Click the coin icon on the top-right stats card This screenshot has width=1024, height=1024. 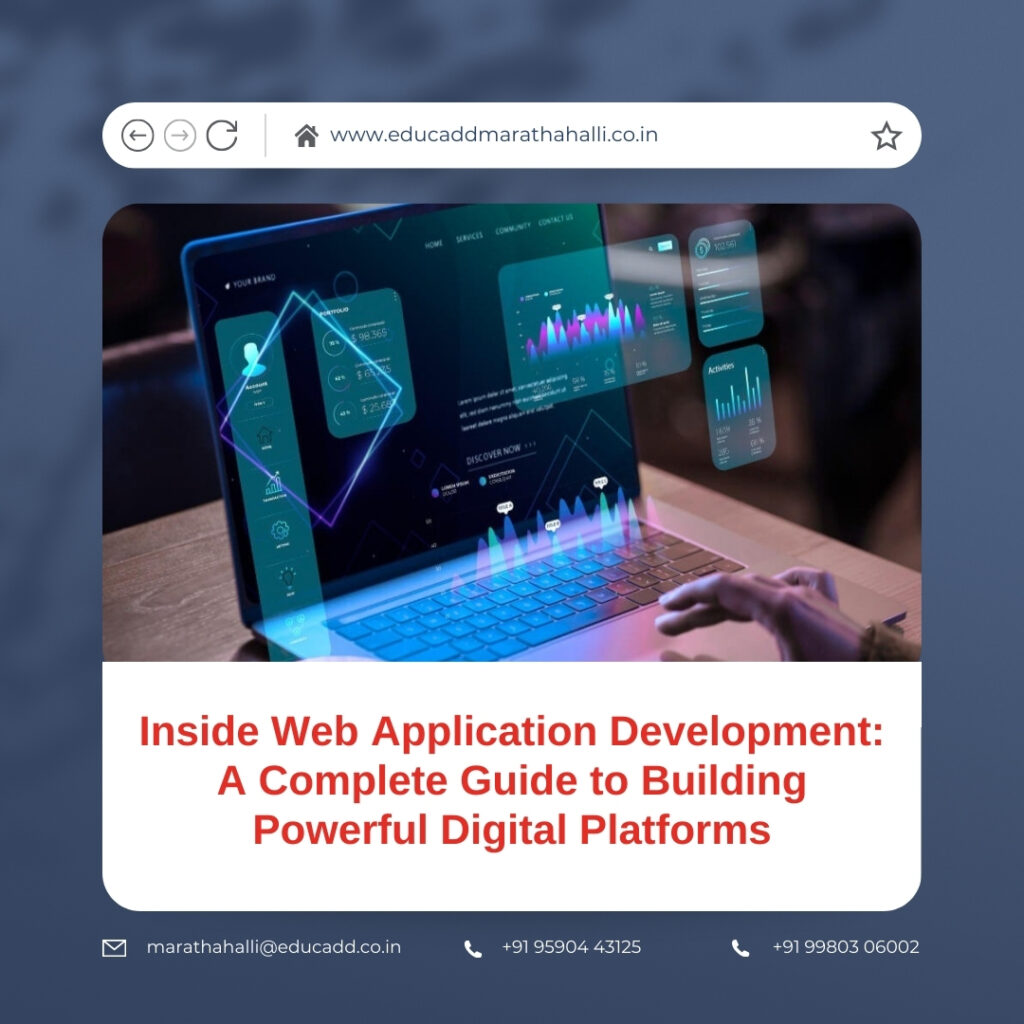701,250
